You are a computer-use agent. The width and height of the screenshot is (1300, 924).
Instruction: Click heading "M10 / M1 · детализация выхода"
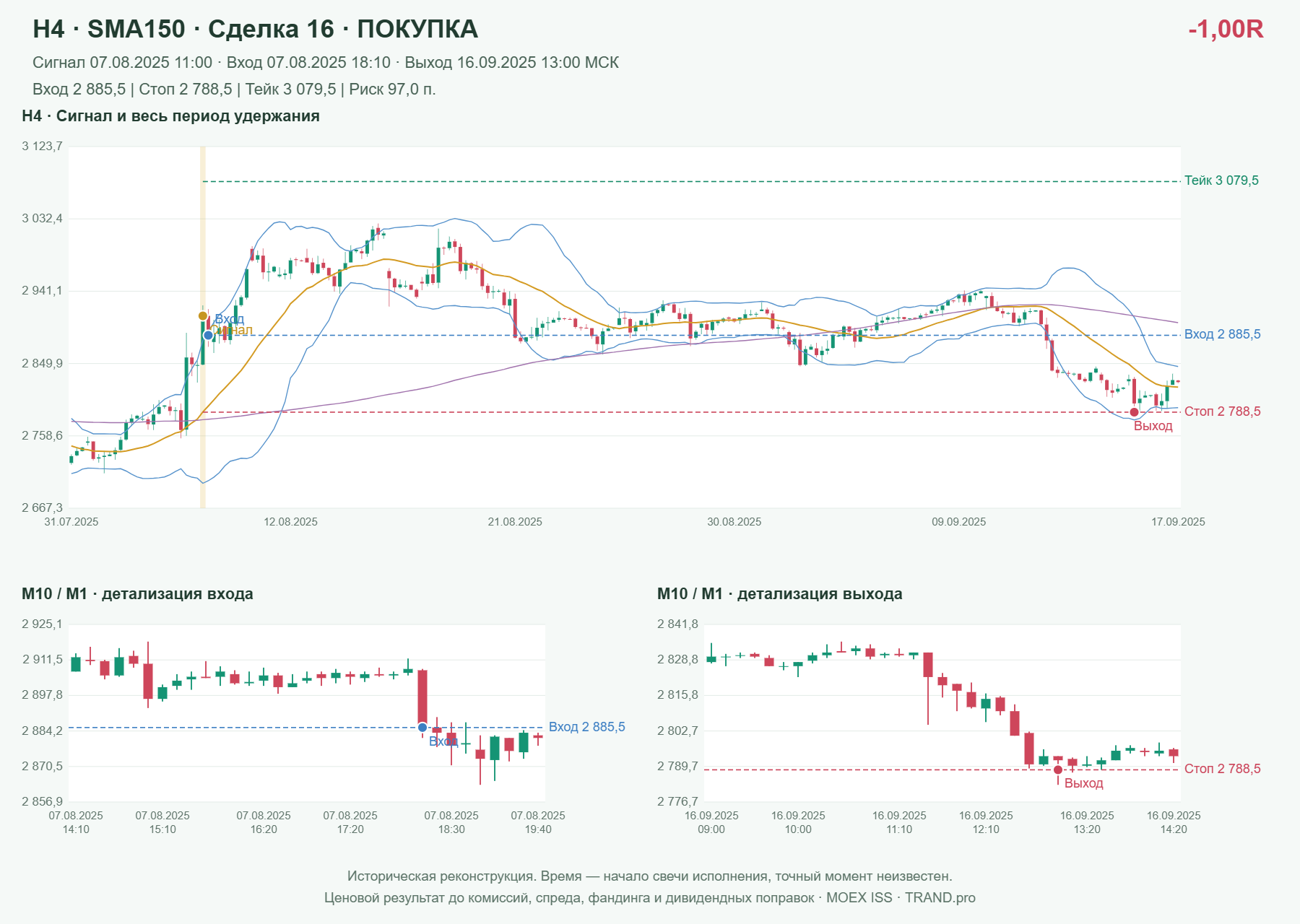[780, 594]
